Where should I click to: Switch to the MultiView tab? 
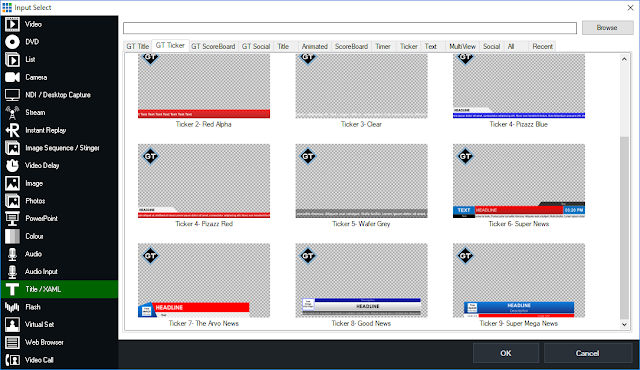[x=462, y=47]
